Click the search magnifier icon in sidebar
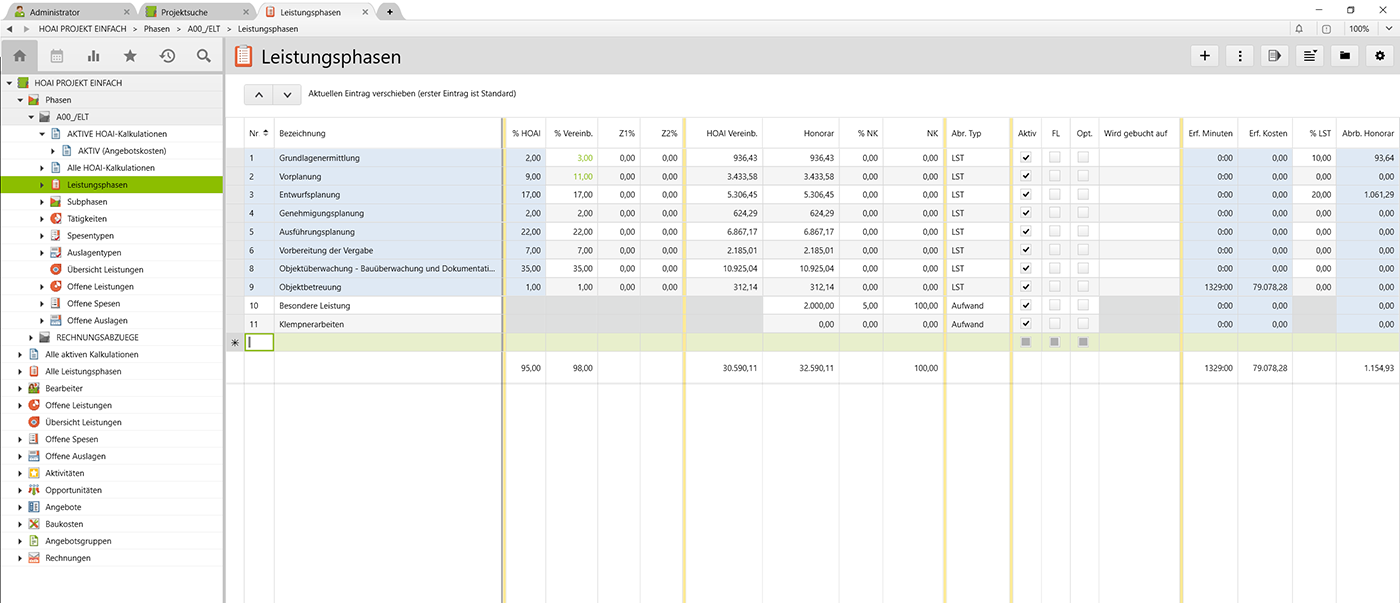 tap(204, 56)
